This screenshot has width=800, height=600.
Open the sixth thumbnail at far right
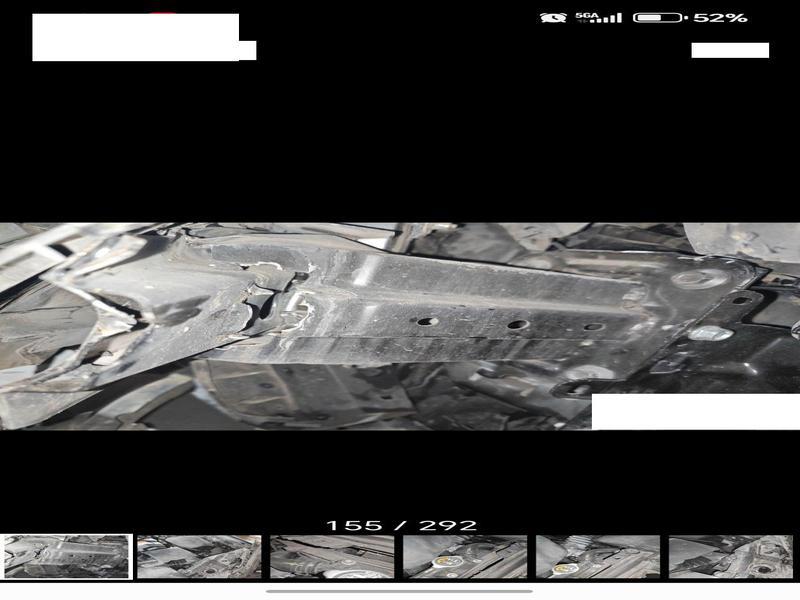[x=731, y=556]
